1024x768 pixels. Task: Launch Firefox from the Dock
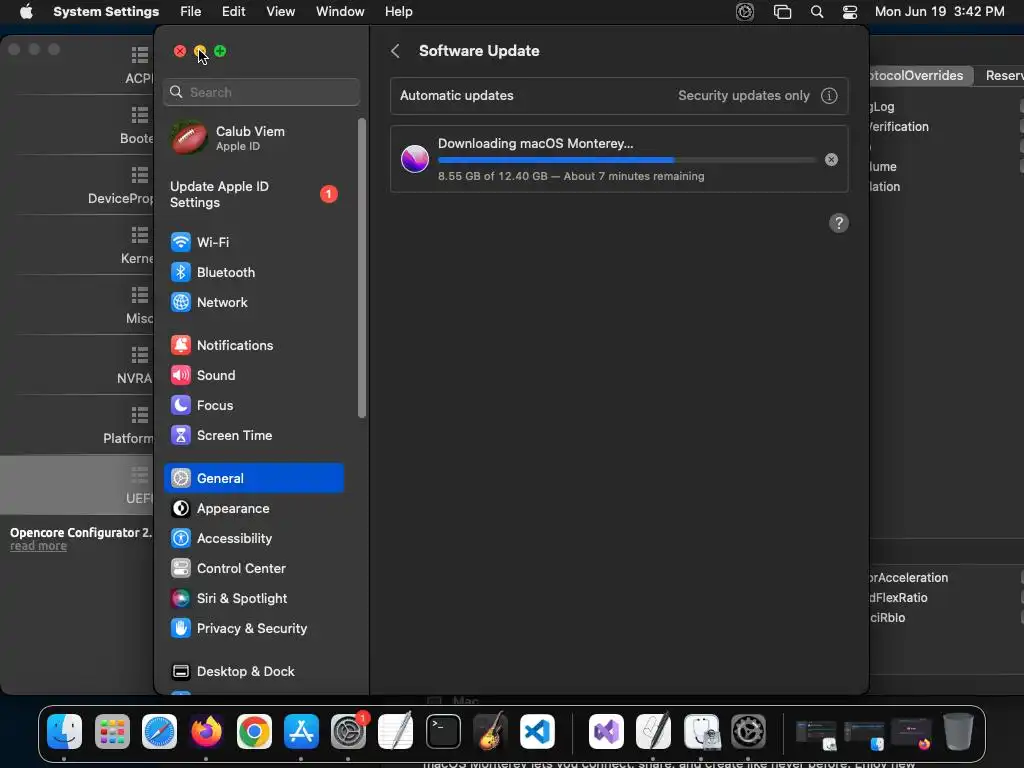pos(206,731)
